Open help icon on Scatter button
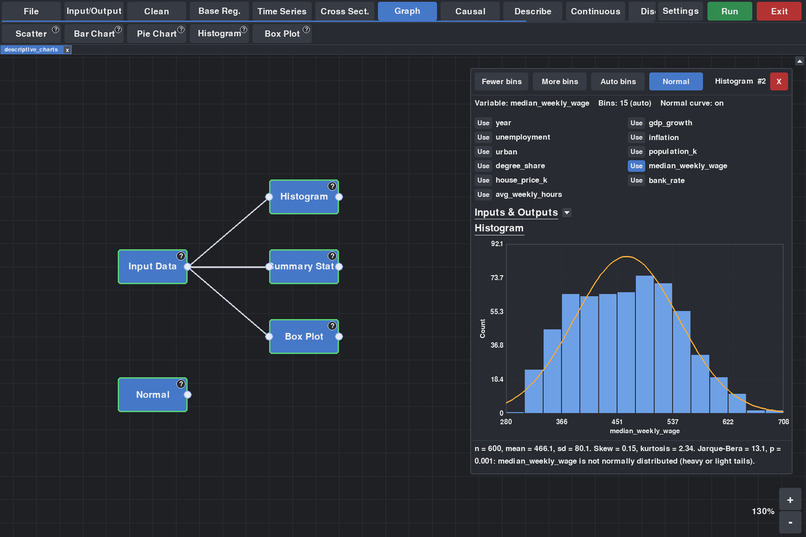Viewport: 806px width, 537px height. tap(56, 30)
